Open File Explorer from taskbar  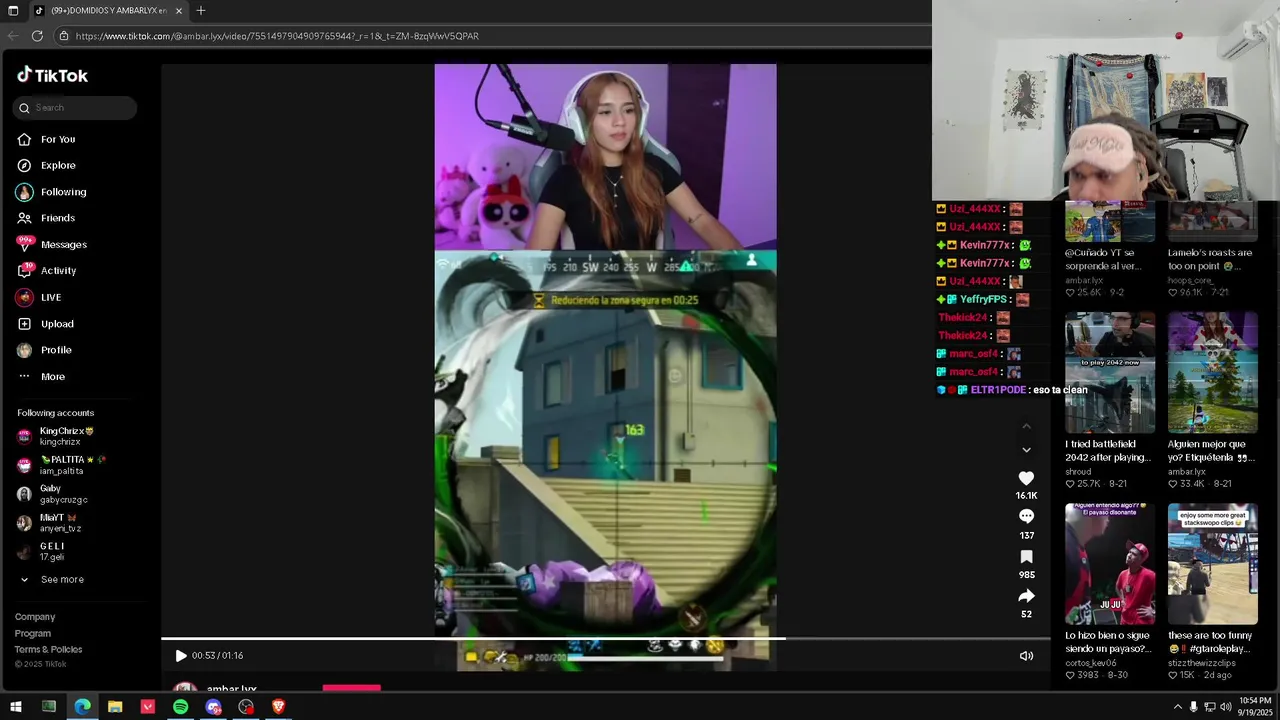115,707
